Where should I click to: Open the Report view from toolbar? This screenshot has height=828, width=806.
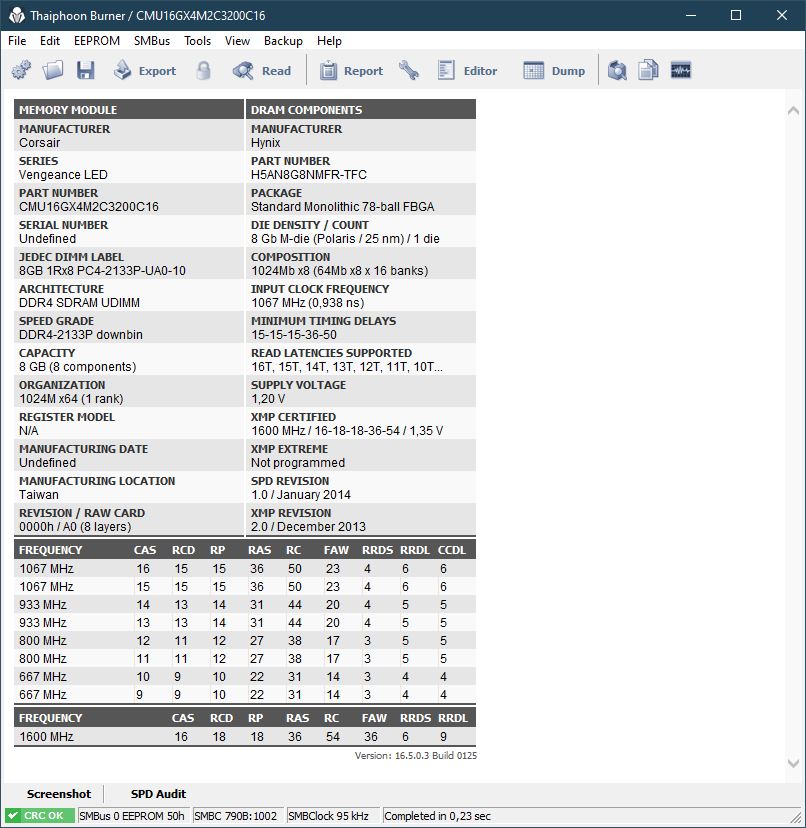(351, 70)
